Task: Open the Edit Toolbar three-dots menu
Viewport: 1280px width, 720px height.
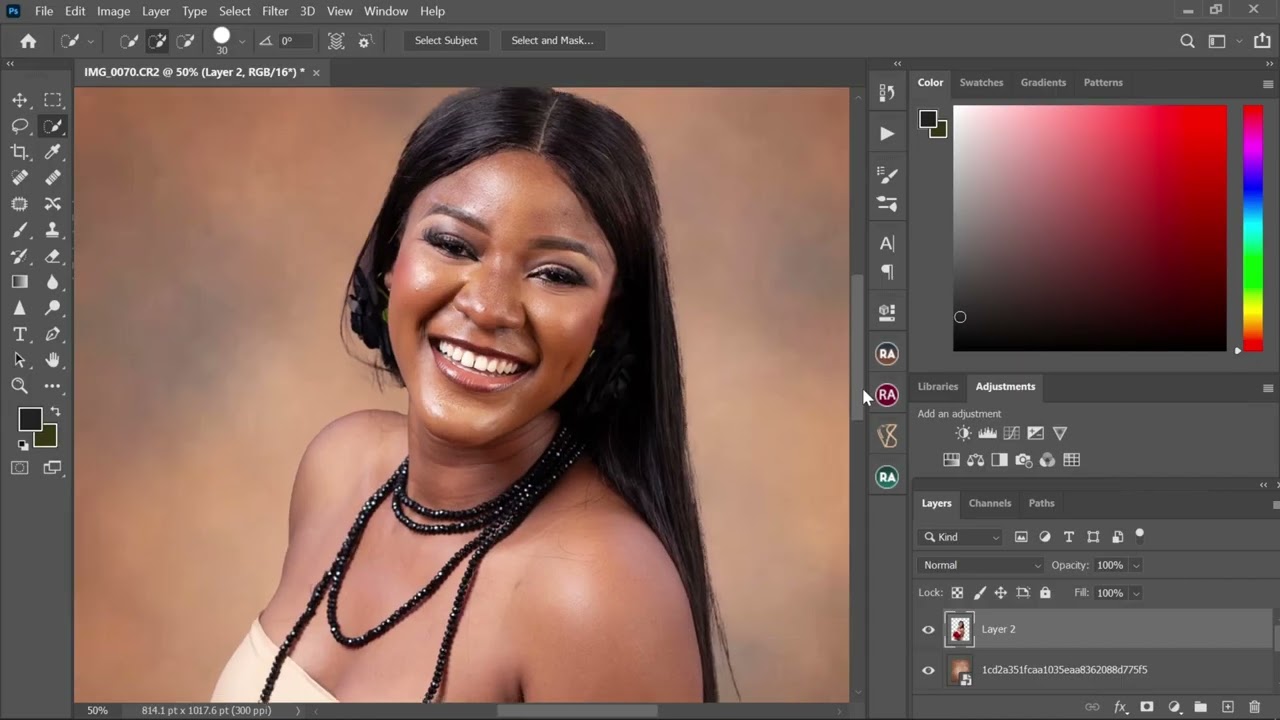Action: tap(53, 386)
